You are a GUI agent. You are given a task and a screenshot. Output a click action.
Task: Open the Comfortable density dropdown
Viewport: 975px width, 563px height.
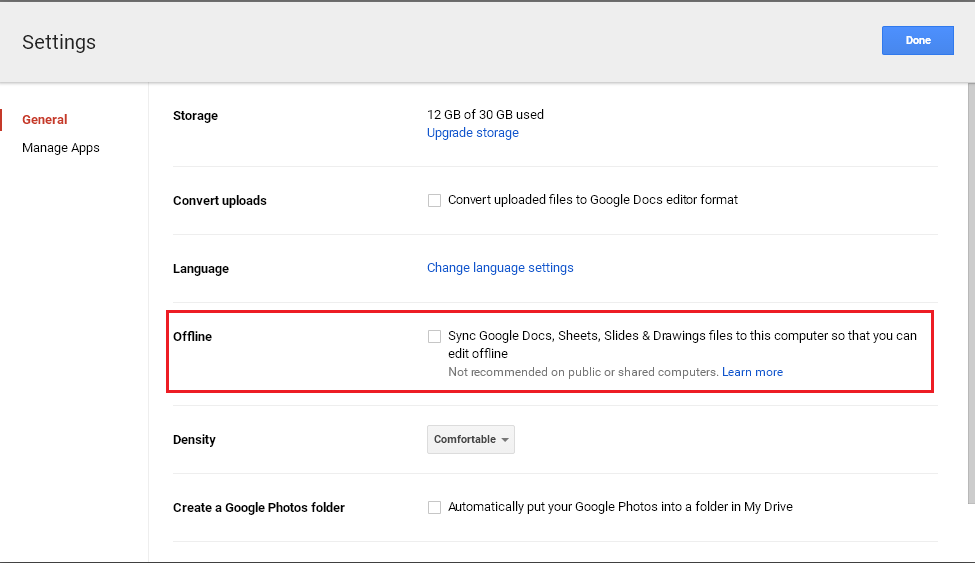pyautogui.click(x=465, y=440)
